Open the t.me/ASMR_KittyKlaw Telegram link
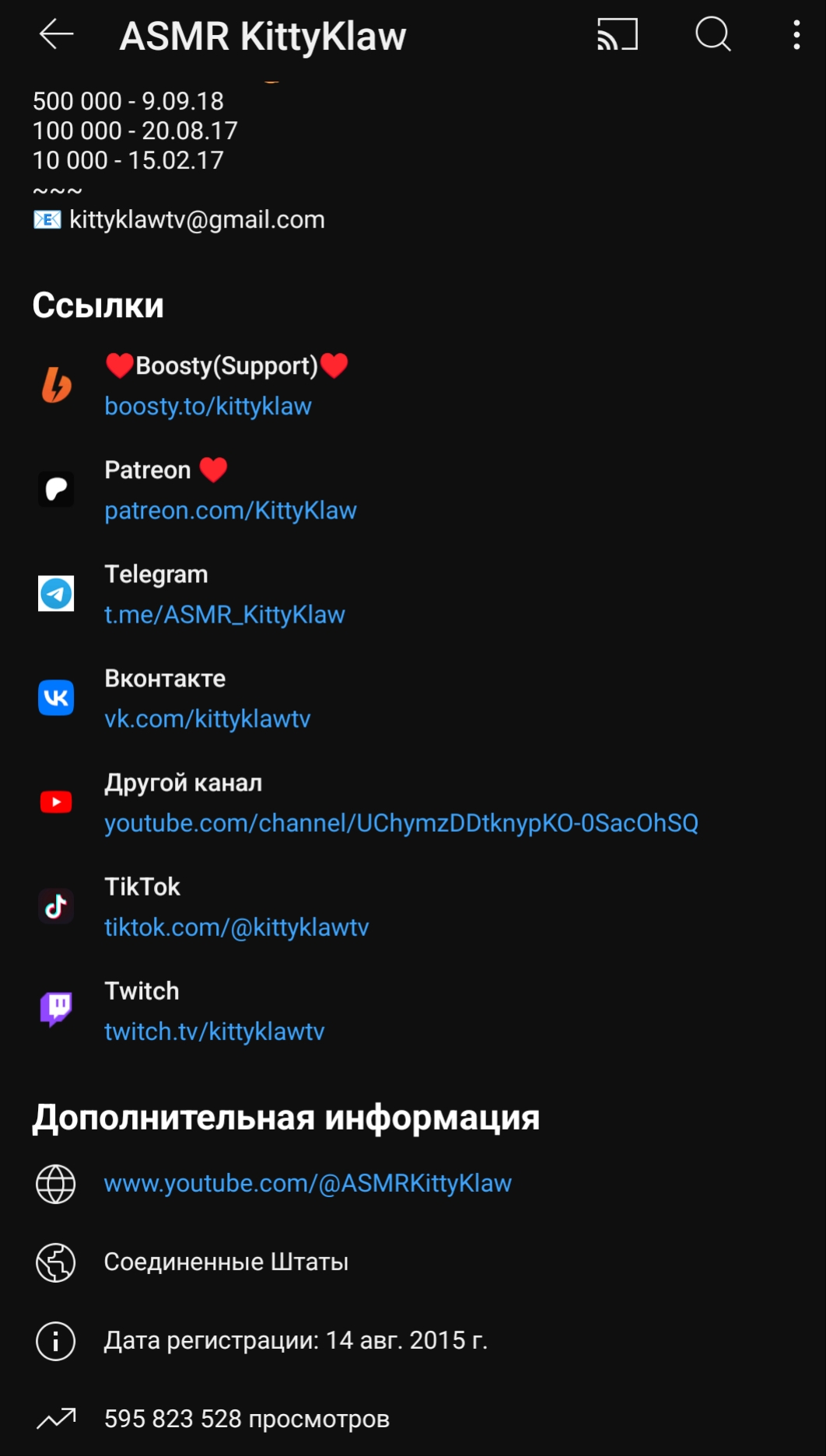This screenshot has width=826, height=1456. coord(225,615)
